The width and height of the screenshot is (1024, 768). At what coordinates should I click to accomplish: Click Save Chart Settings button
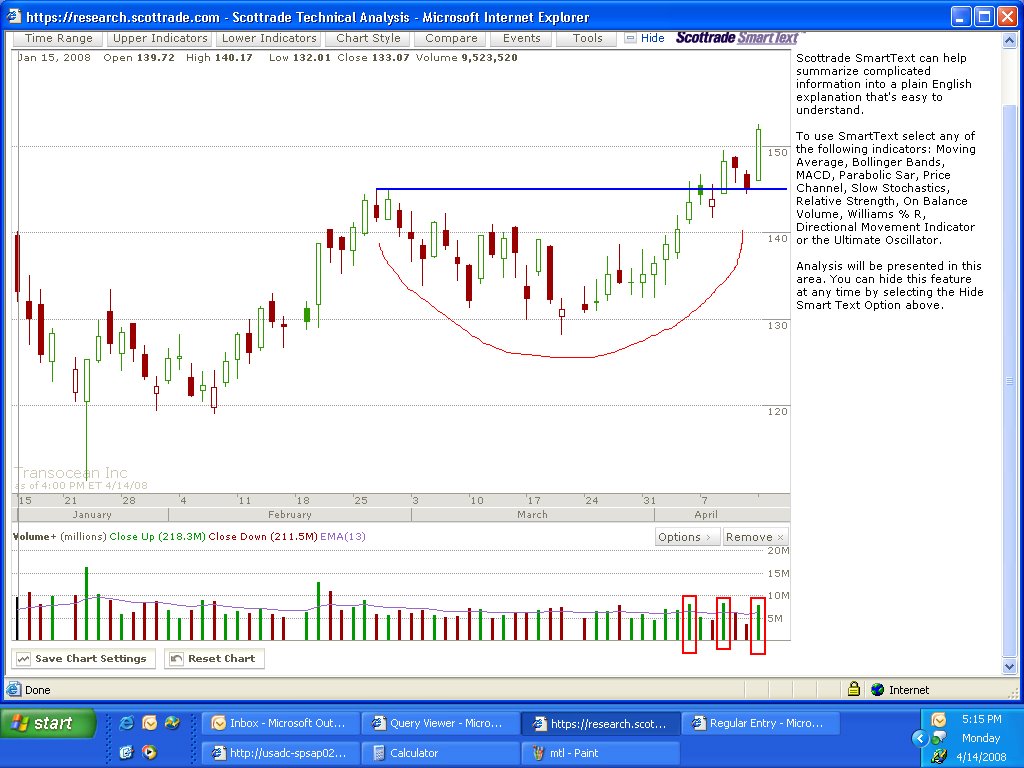(x=84, y=658)
